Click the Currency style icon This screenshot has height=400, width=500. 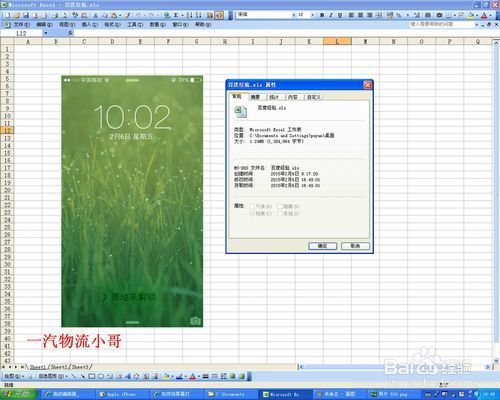[x=390, y=15]
